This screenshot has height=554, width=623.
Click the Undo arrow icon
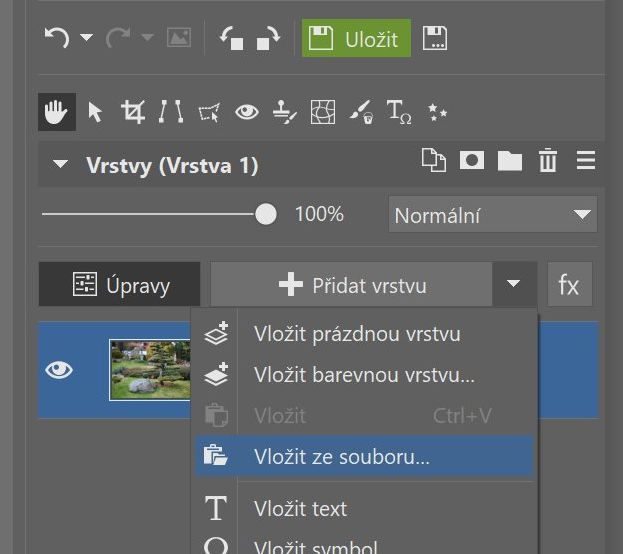click(x=56, y=38)
